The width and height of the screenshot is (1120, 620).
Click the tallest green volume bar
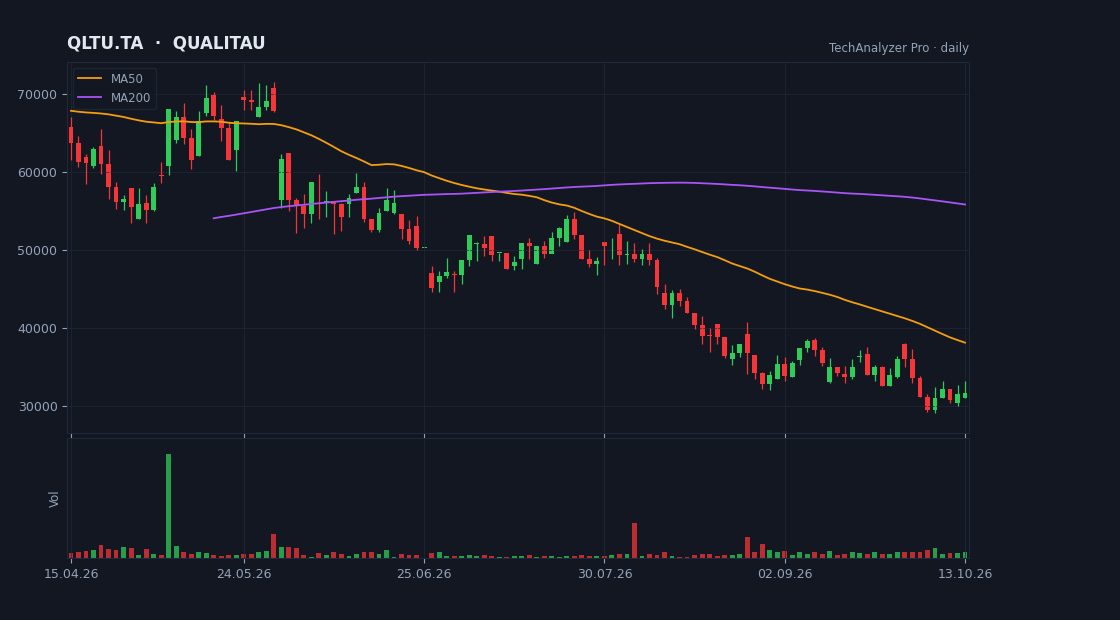169,506
